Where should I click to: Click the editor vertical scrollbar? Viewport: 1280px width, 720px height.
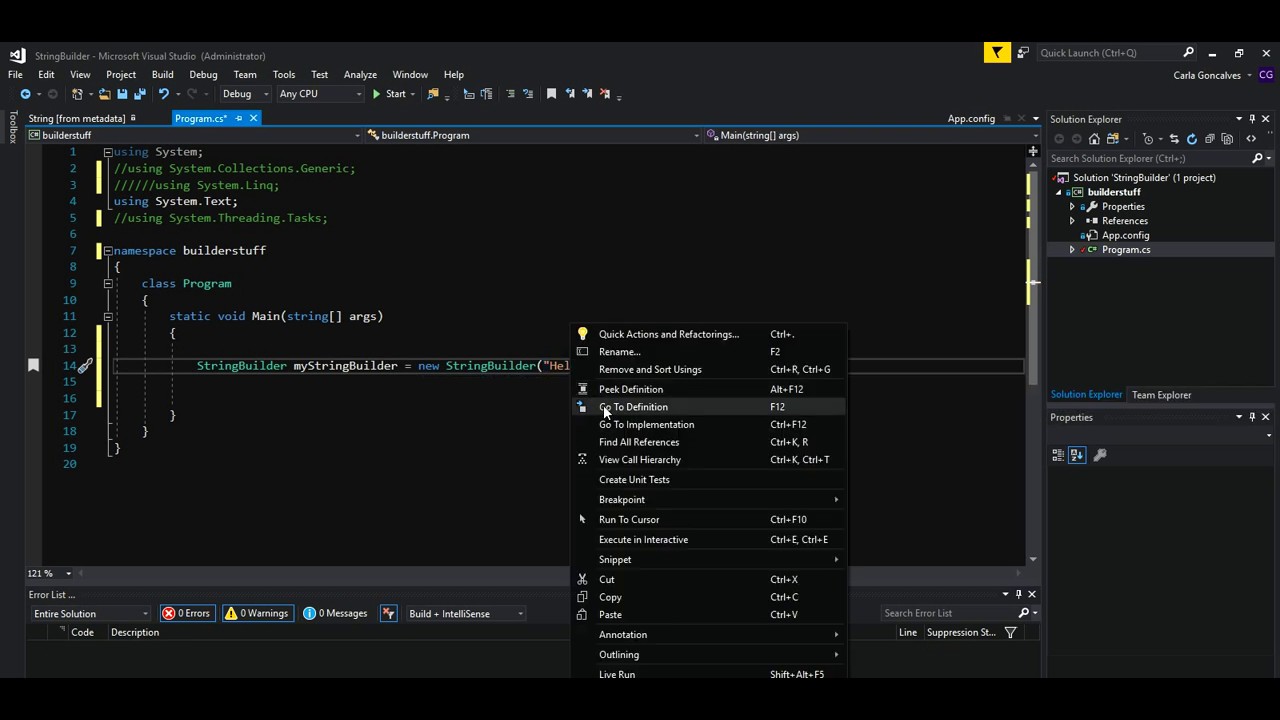tap(1033, 360)
